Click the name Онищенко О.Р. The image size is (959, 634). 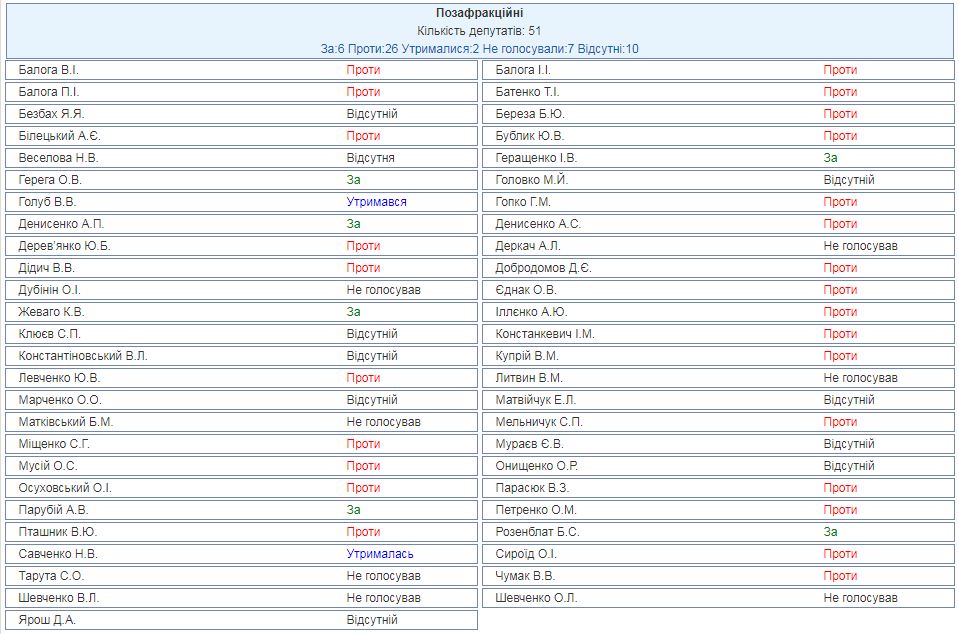(x=537, y=466)
